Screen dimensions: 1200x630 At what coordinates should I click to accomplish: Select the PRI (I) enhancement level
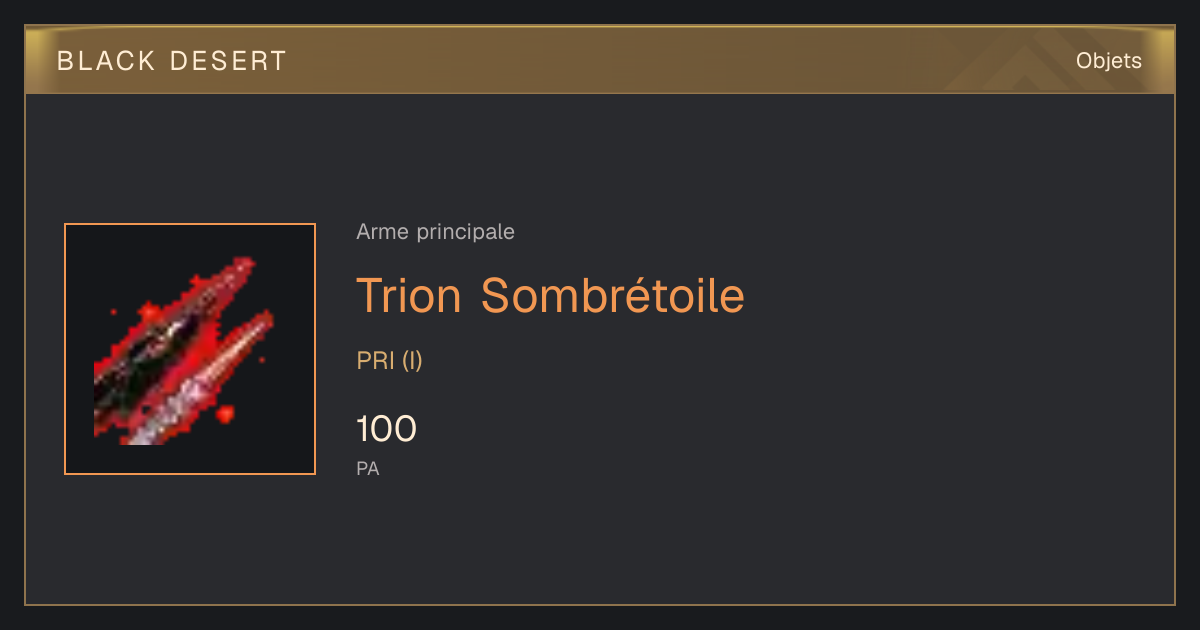point(390,361)
